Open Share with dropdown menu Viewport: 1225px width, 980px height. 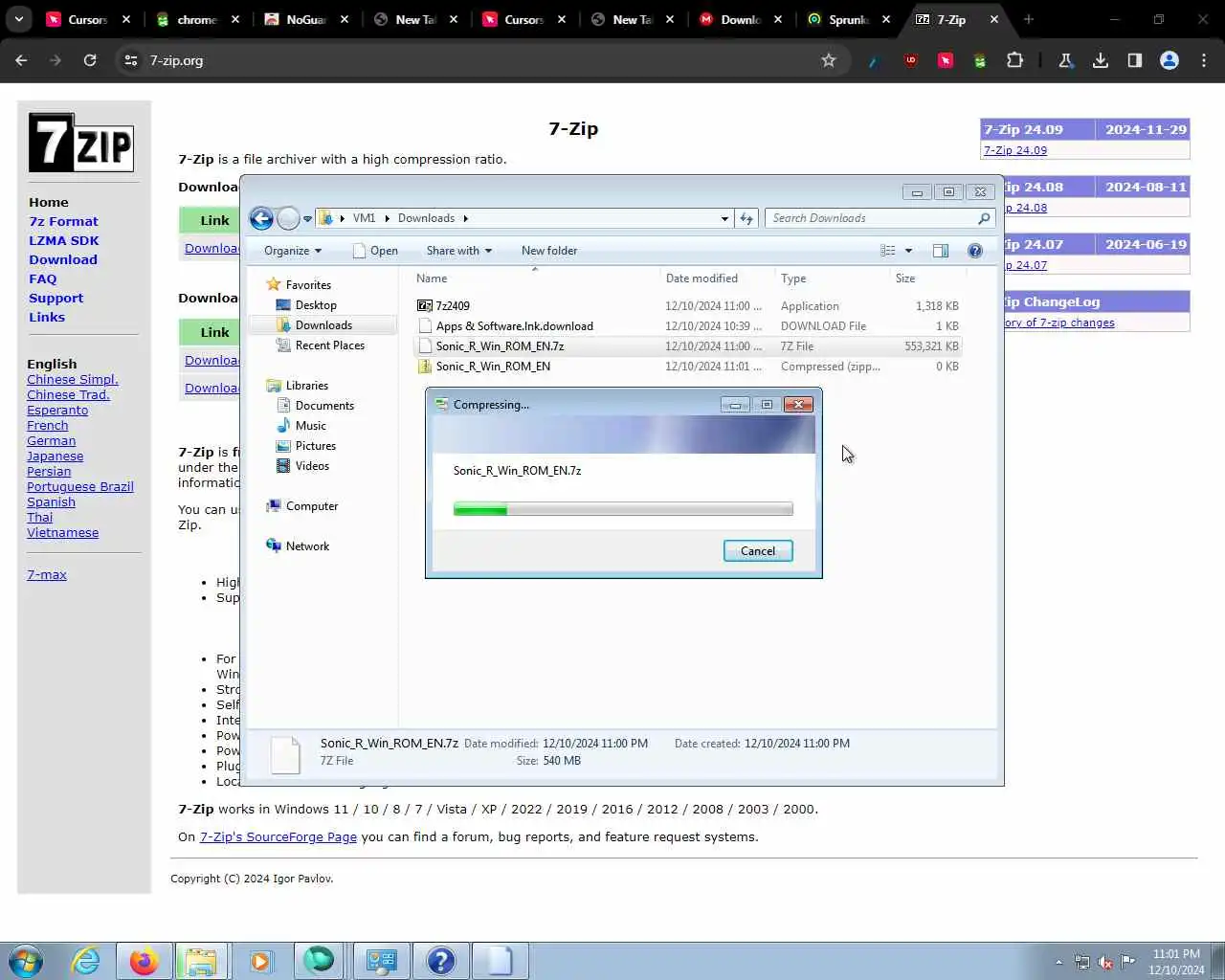tap(458, 251)
